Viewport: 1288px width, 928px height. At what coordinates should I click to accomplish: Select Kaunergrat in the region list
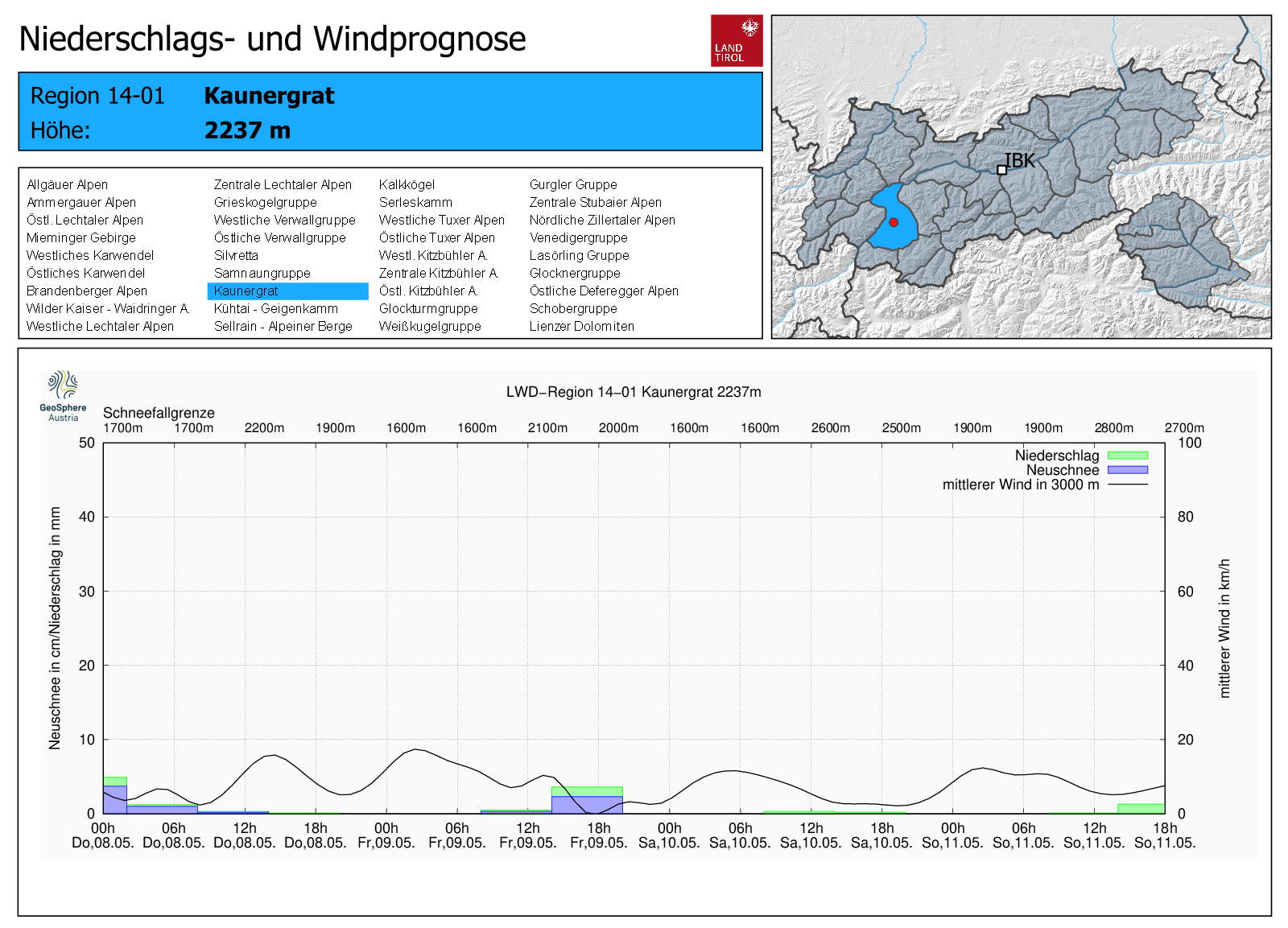click(246, 291)
